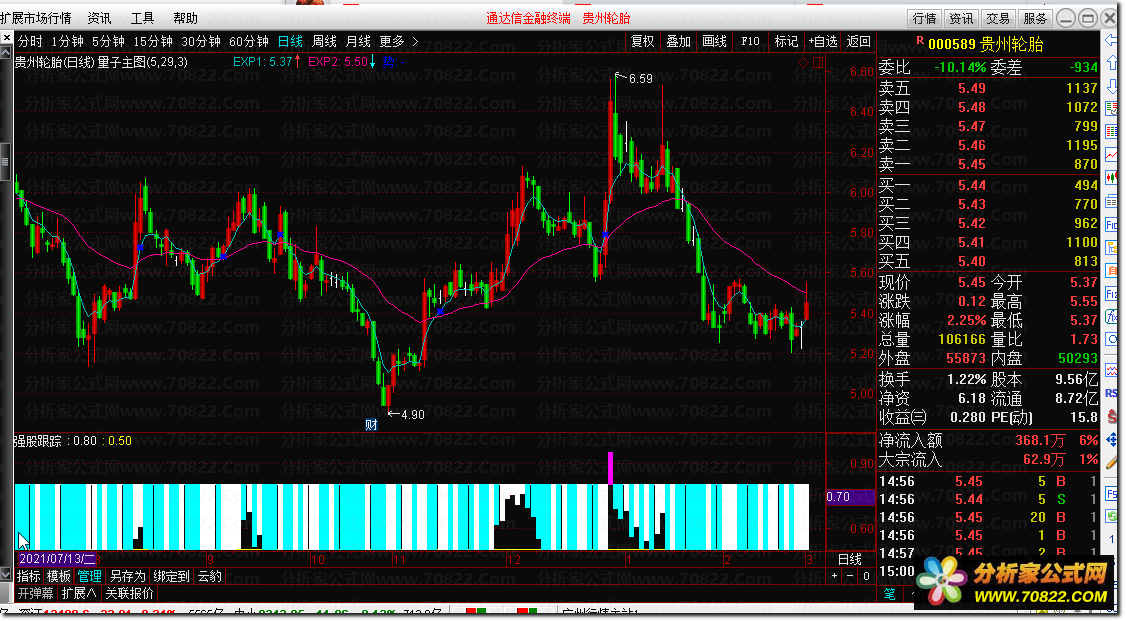This screenshot has width=1126, height=621.
Task: Click the 交易 trade button
Action: [x=997, y=19]
